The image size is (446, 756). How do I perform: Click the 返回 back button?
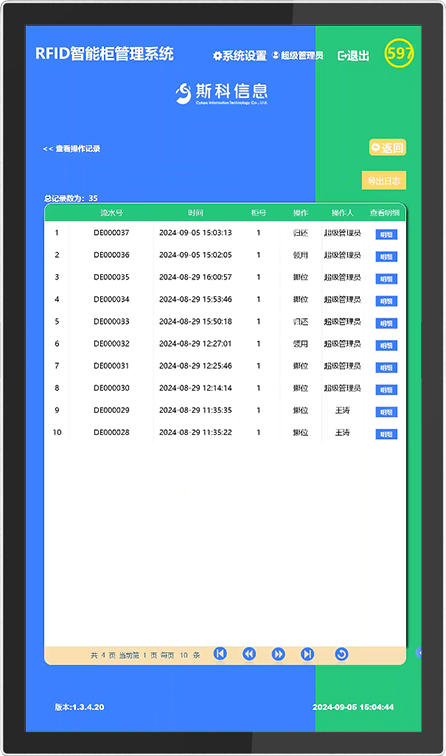388,148
